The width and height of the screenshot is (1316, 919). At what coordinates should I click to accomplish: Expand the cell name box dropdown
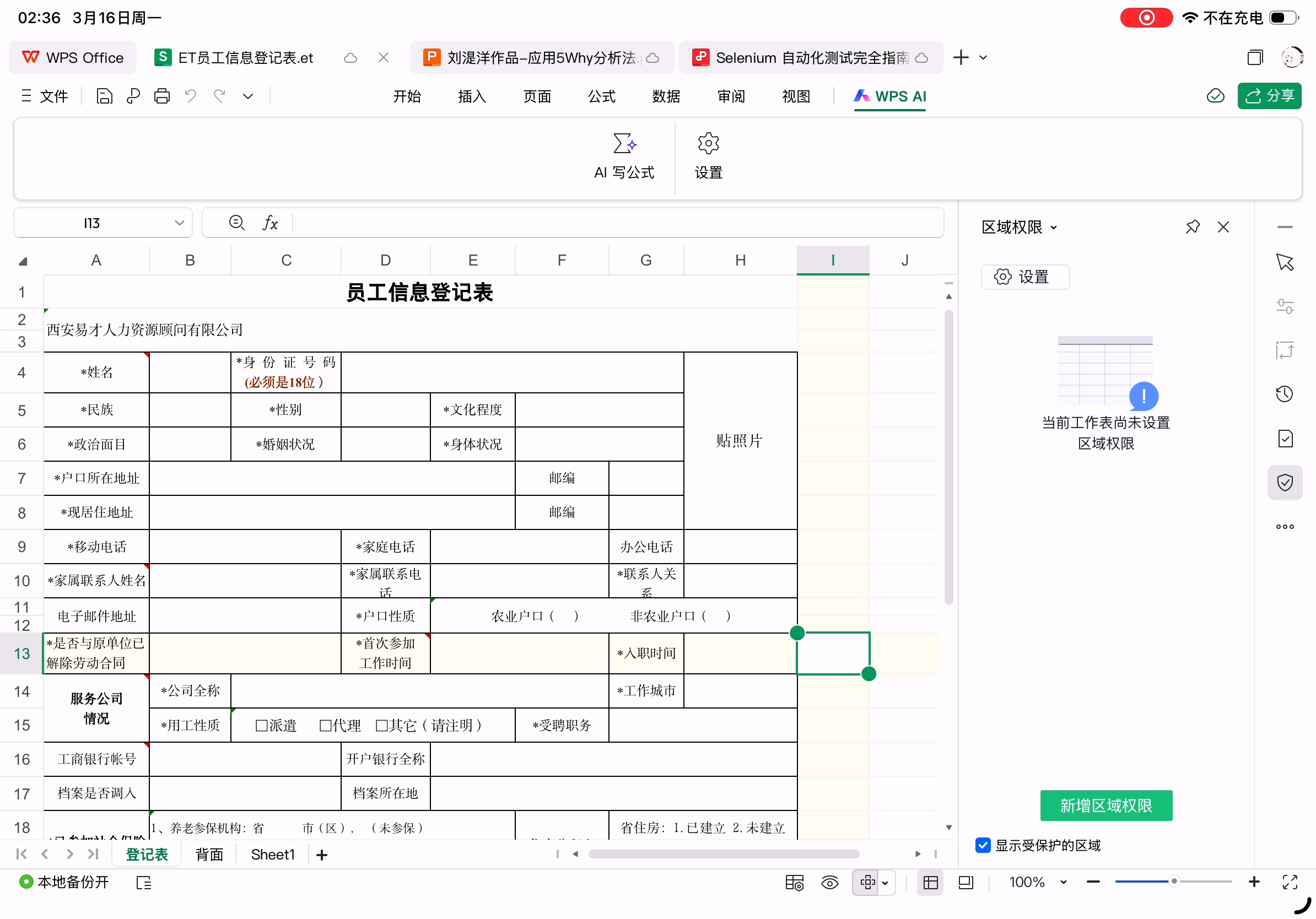pos(180,223)
